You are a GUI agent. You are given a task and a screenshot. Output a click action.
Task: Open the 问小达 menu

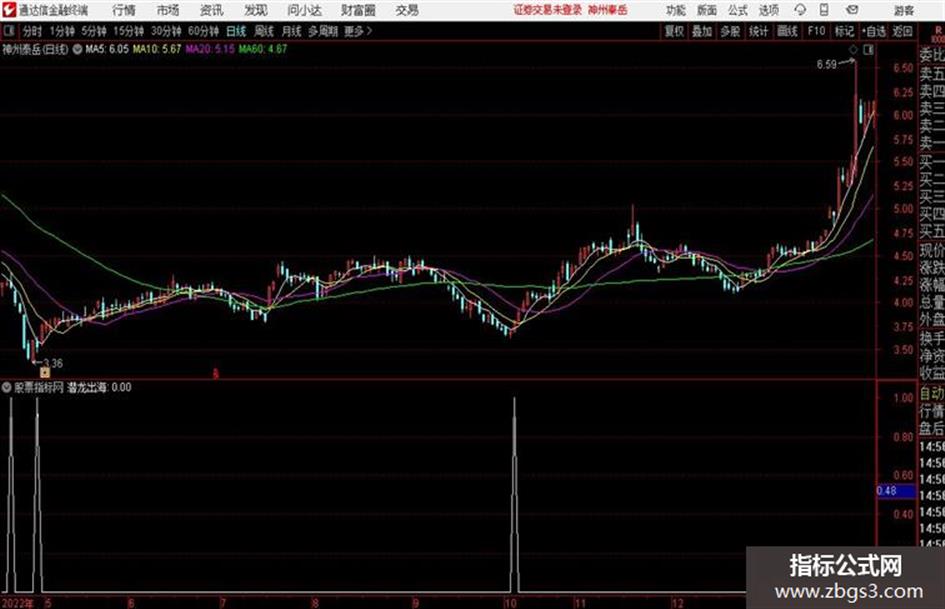pos(304,10)
